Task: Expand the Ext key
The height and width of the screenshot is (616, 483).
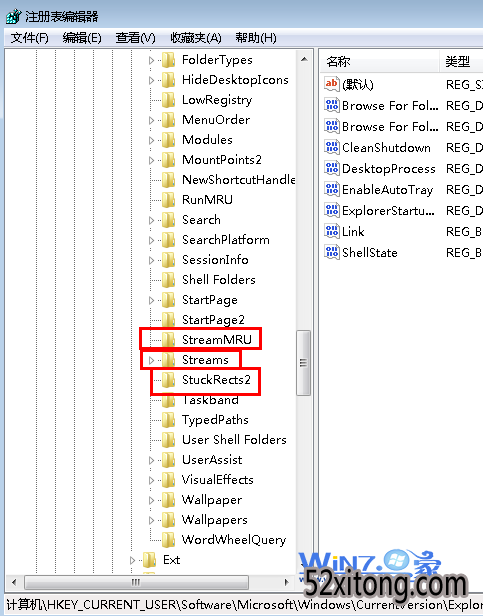Action: tap(132, 560)
